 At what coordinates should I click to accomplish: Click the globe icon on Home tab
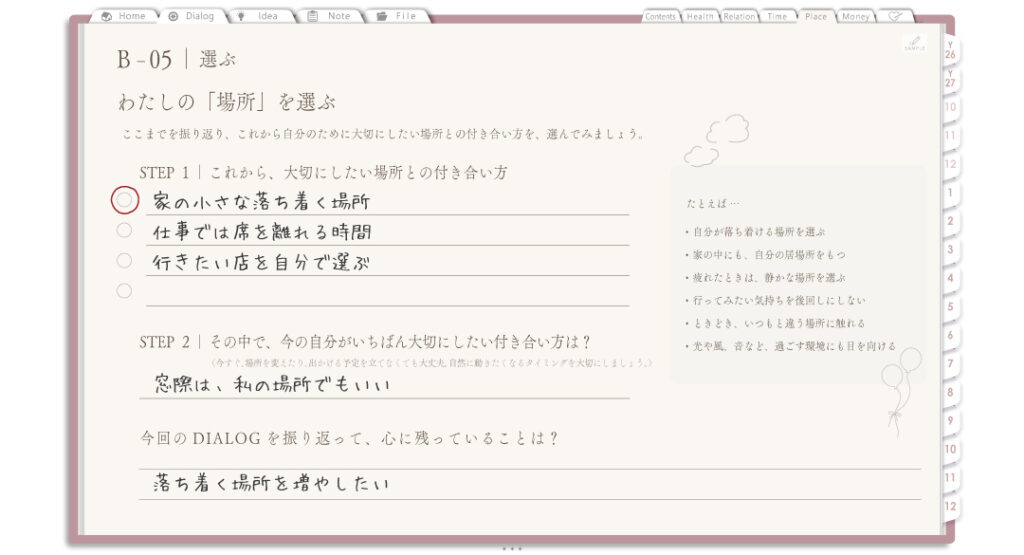(106, 16)
